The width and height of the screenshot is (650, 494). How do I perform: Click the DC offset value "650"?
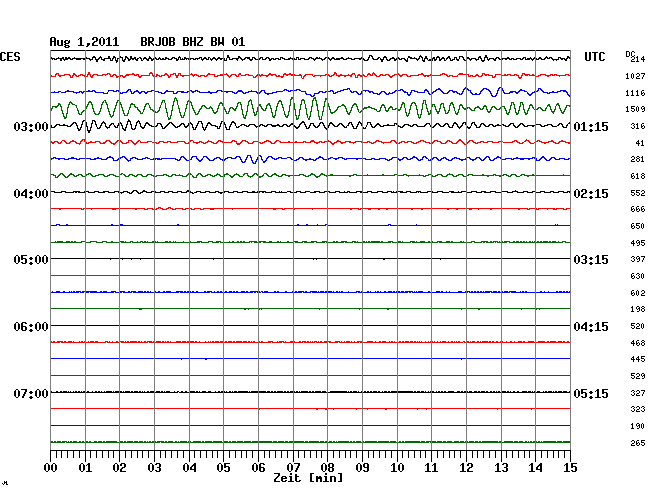pos(638,226)
